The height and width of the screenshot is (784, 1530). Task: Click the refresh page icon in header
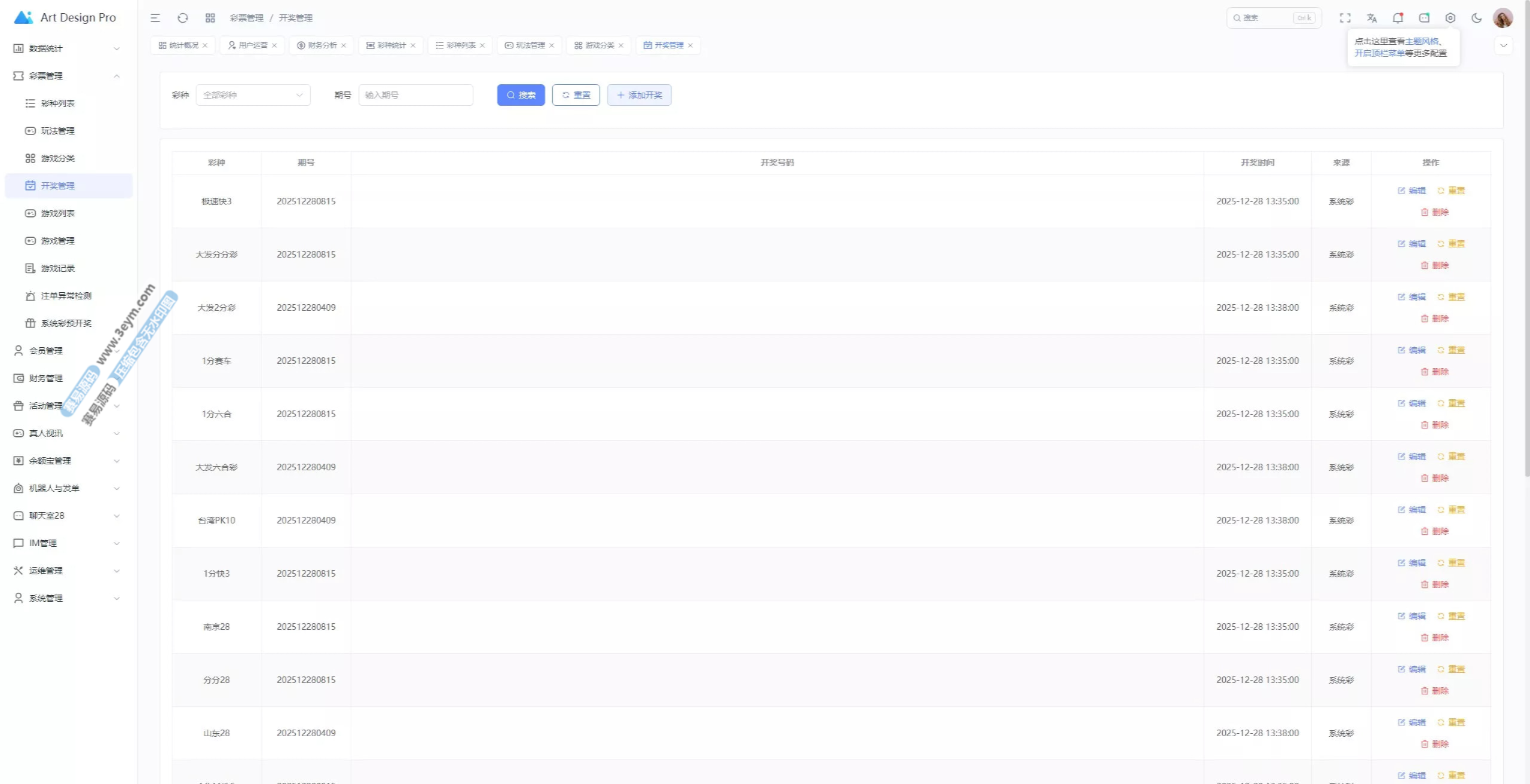tap(183, 18)
